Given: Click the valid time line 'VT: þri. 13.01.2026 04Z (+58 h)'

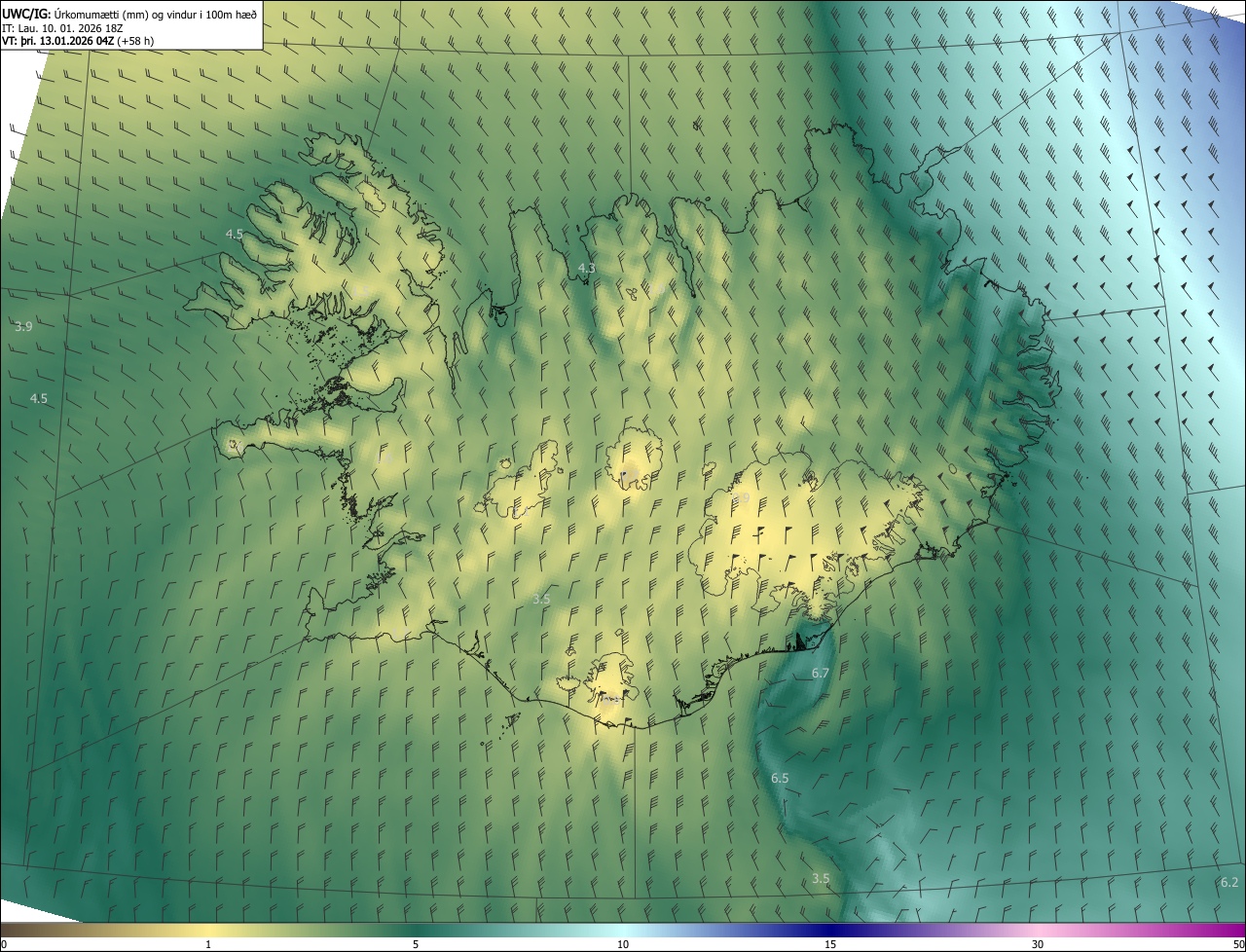Looking at the screenshot, I should coord(78,41).
